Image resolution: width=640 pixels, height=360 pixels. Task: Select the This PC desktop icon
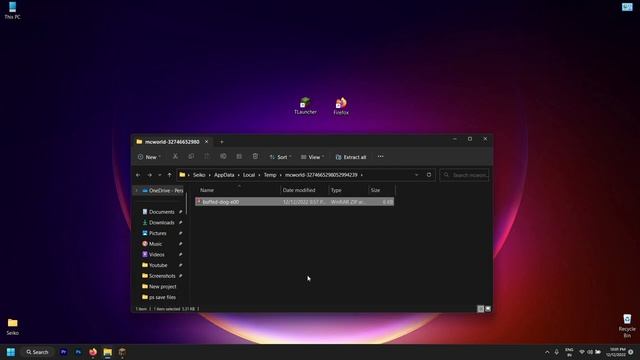[12, 11]
